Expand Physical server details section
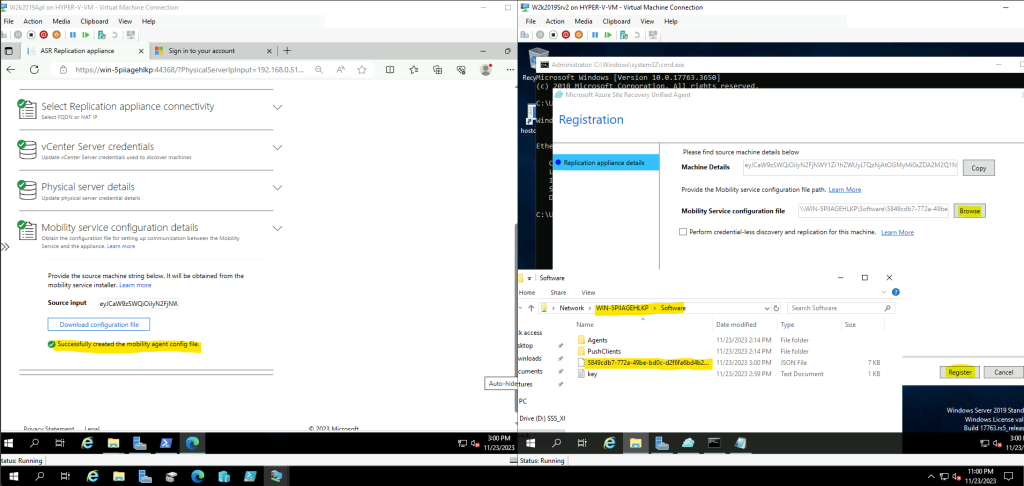Viewport: 1024px width, 486px height. click(278, 187)
